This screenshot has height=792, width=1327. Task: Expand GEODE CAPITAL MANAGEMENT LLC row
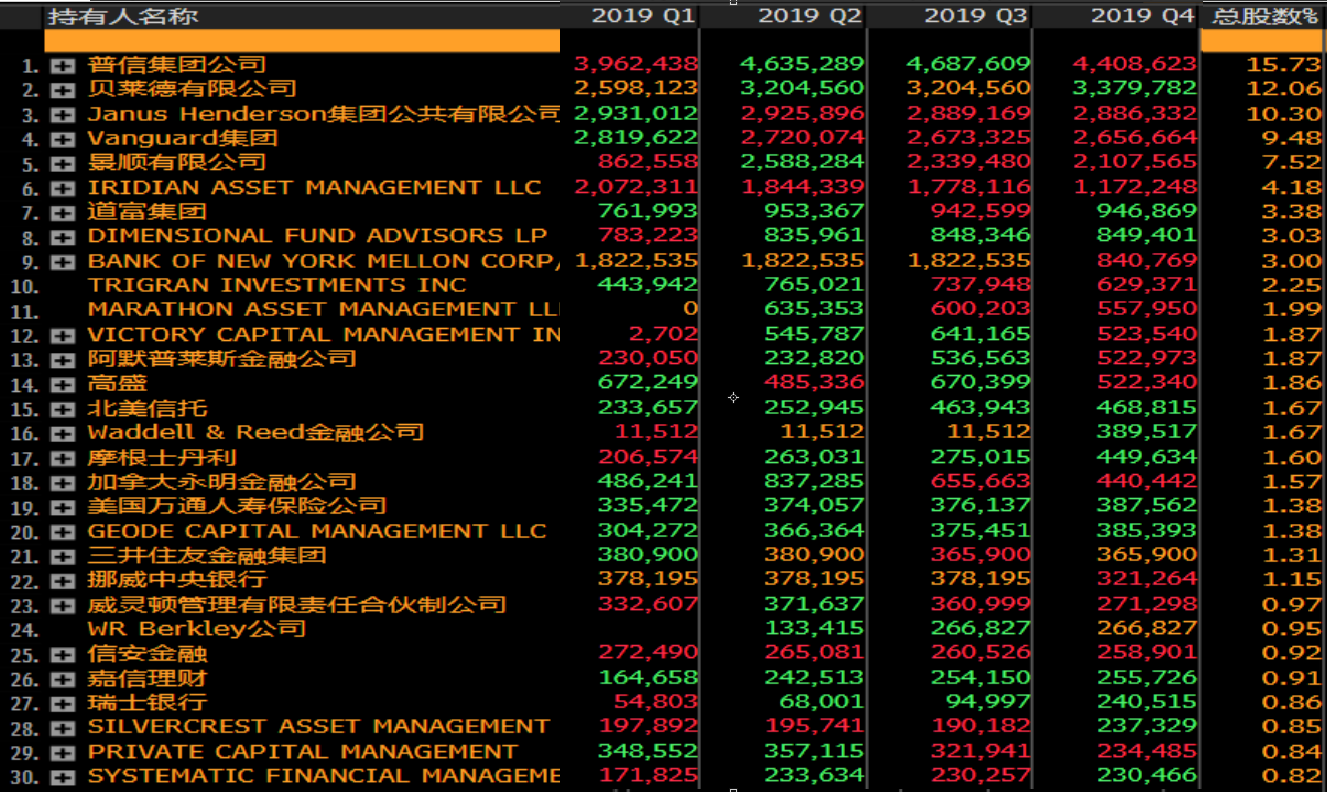(63, 532)
